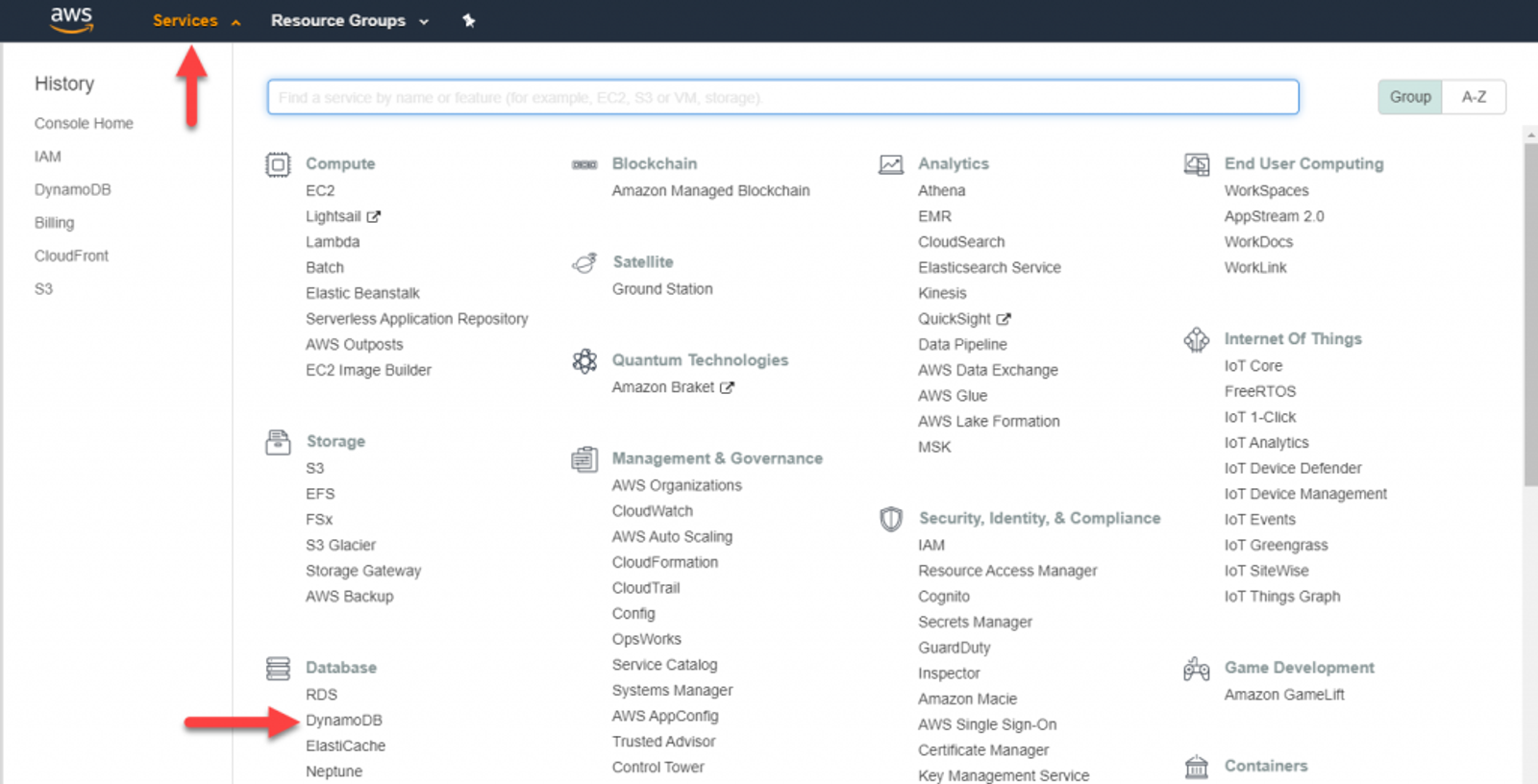Screen dimensions: 1538x784
Task: Click the Quantum Technologies atom icon
Action: (584, 361)
